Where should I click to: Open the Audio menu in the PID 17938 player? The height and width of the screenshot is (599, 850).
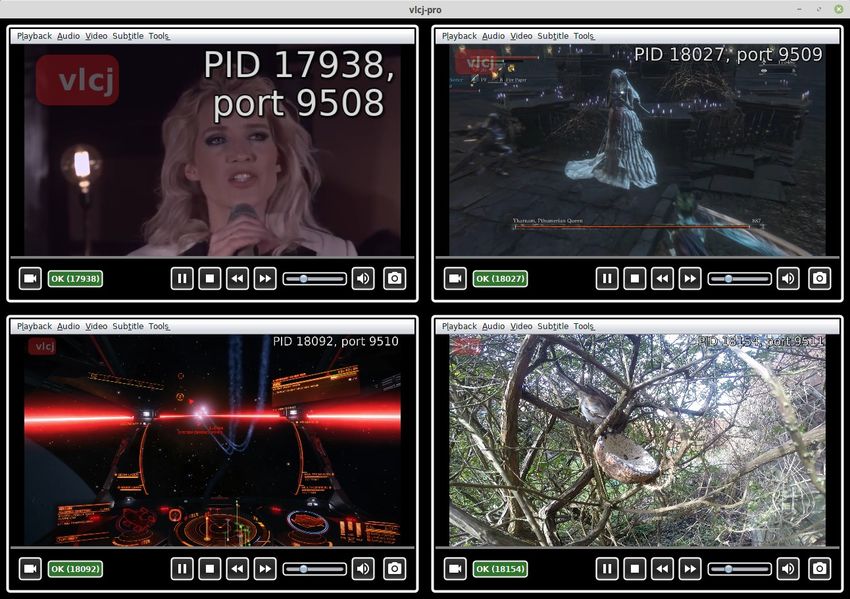click(x=68, y=36)
